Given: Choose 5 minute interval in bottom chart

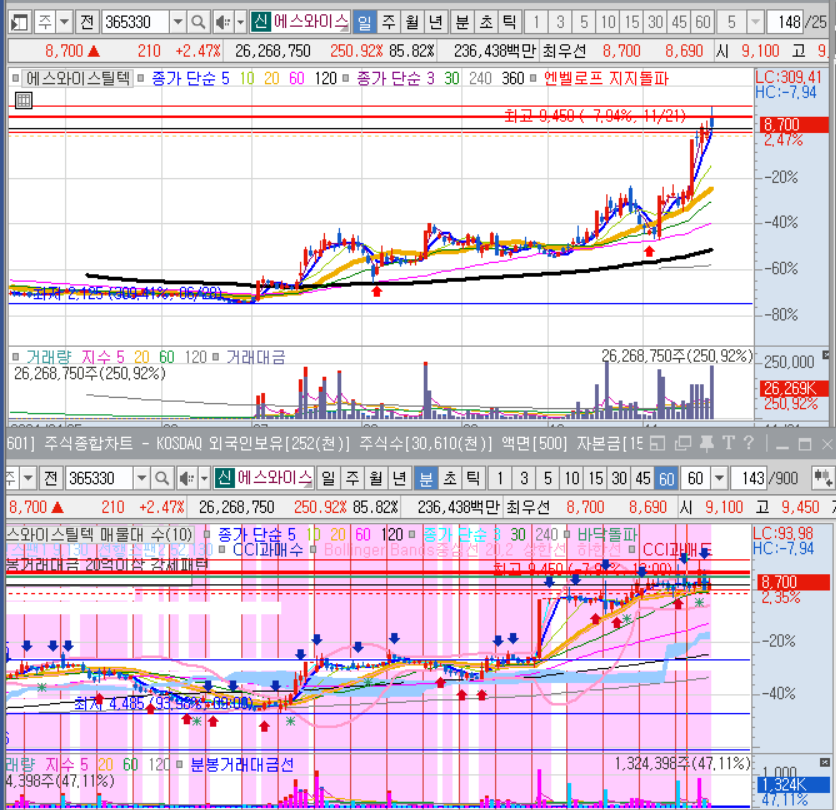Looking at the screenshot, I should [x=548, y=478].
